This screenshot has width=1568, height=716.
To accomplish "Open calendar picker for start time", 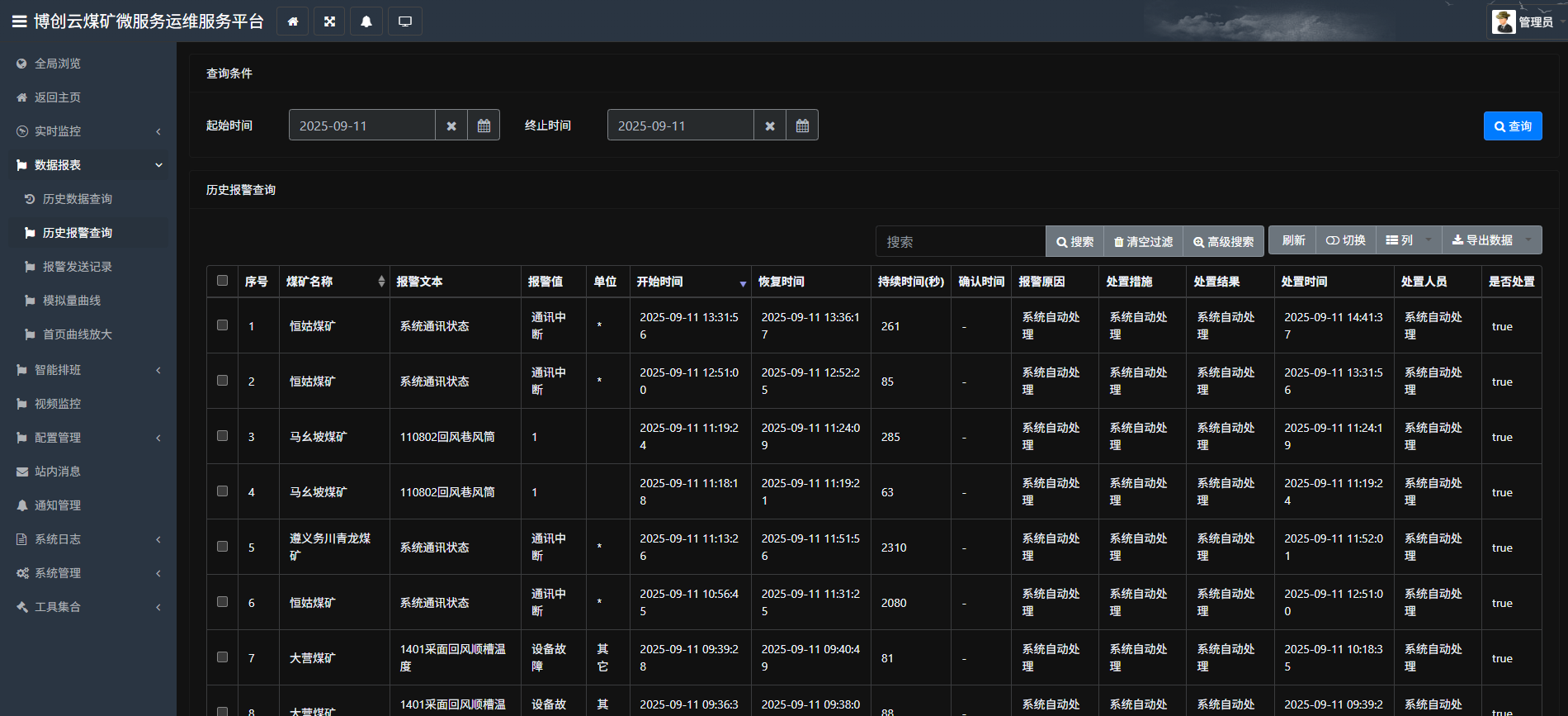I will click(x=484, y=126).
